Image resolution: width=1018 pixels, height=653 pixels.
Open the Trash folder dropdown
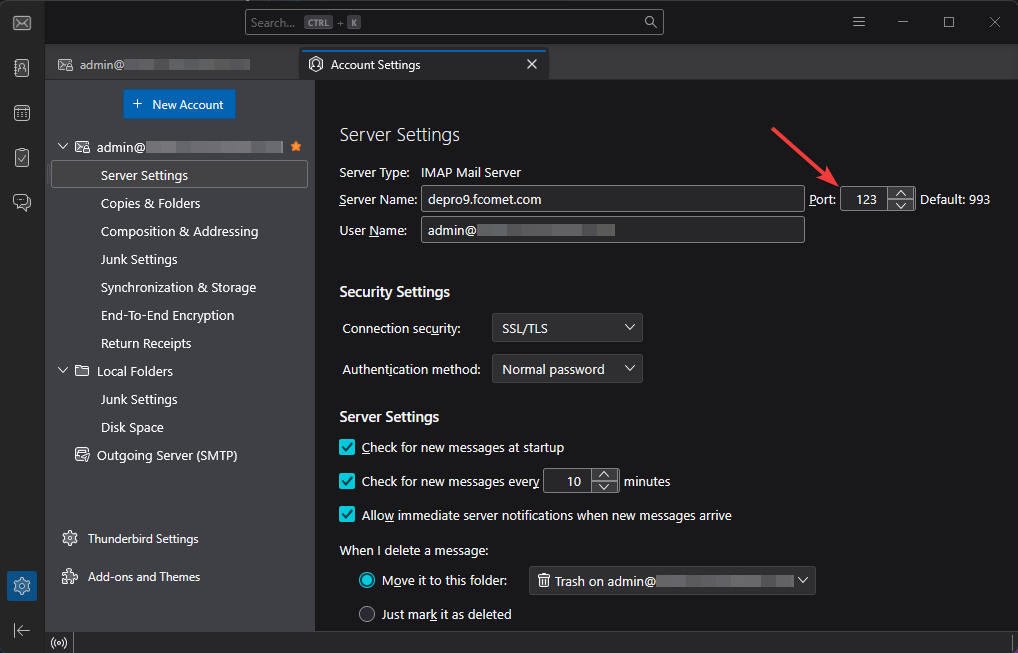pos(673,580)
